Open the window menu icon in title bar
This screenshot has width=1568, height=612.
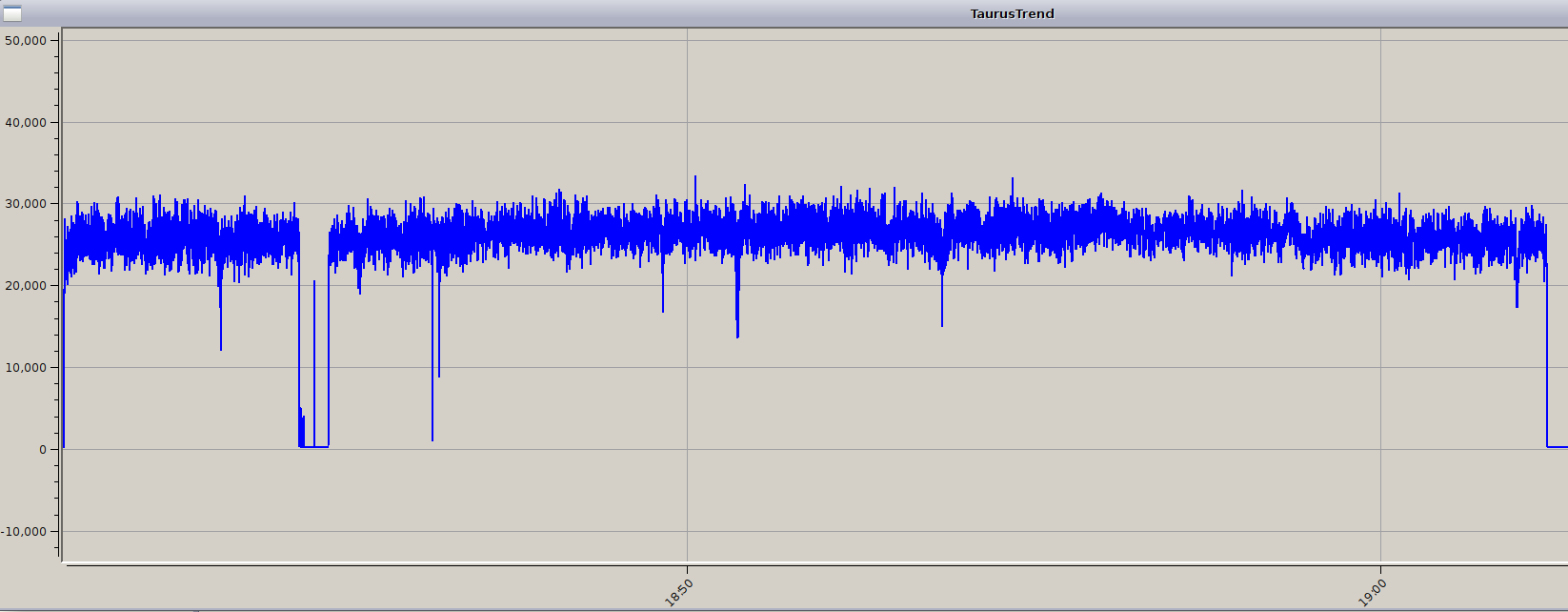[x=12, y=13]
